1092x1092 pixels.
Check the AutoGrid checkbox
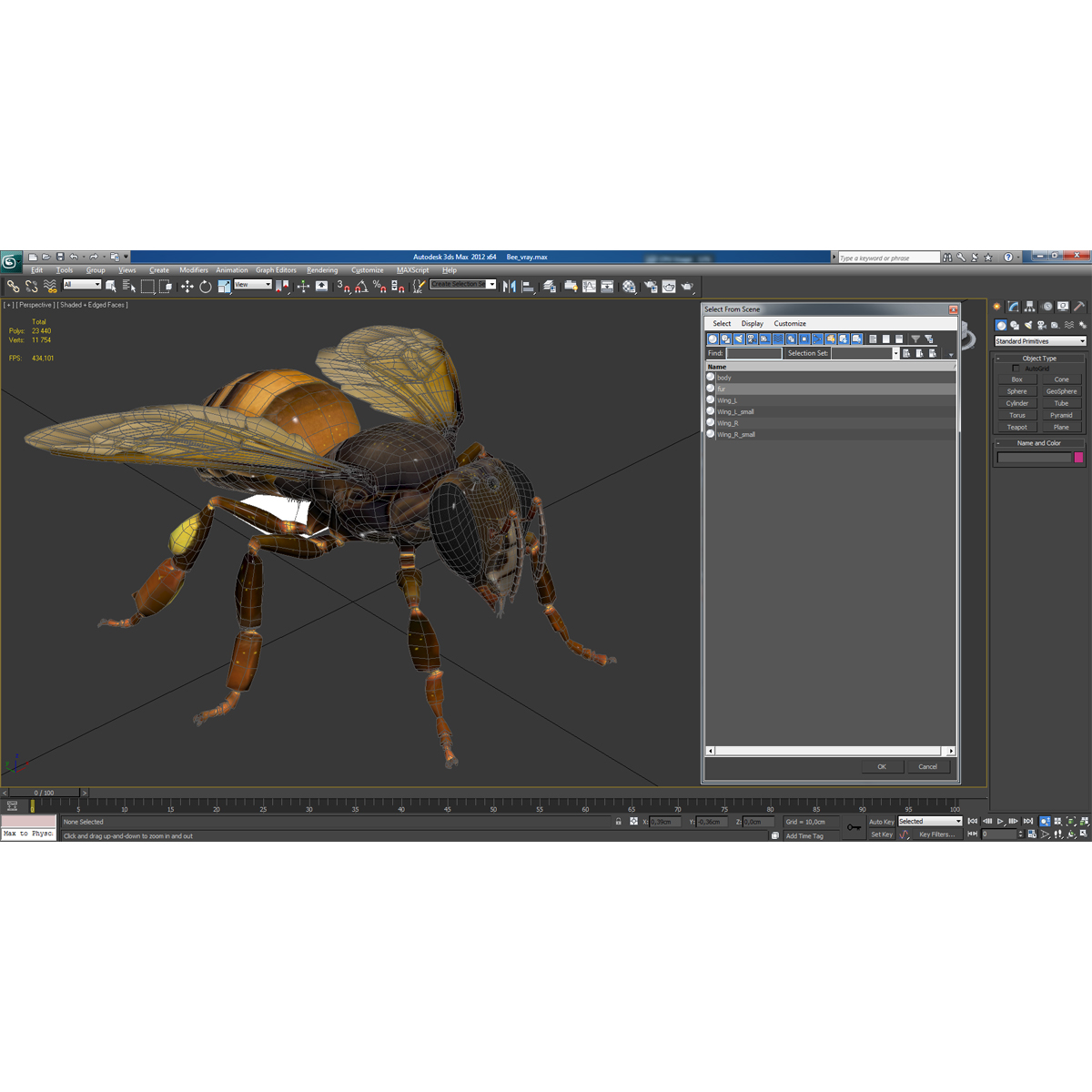pos(1017,368)
